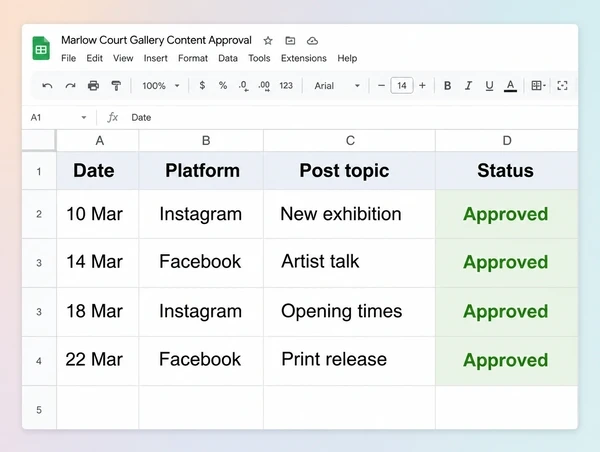Toggle underline formatting
Image resolution: width=600 pixels, height=452 pixels.
489,86
